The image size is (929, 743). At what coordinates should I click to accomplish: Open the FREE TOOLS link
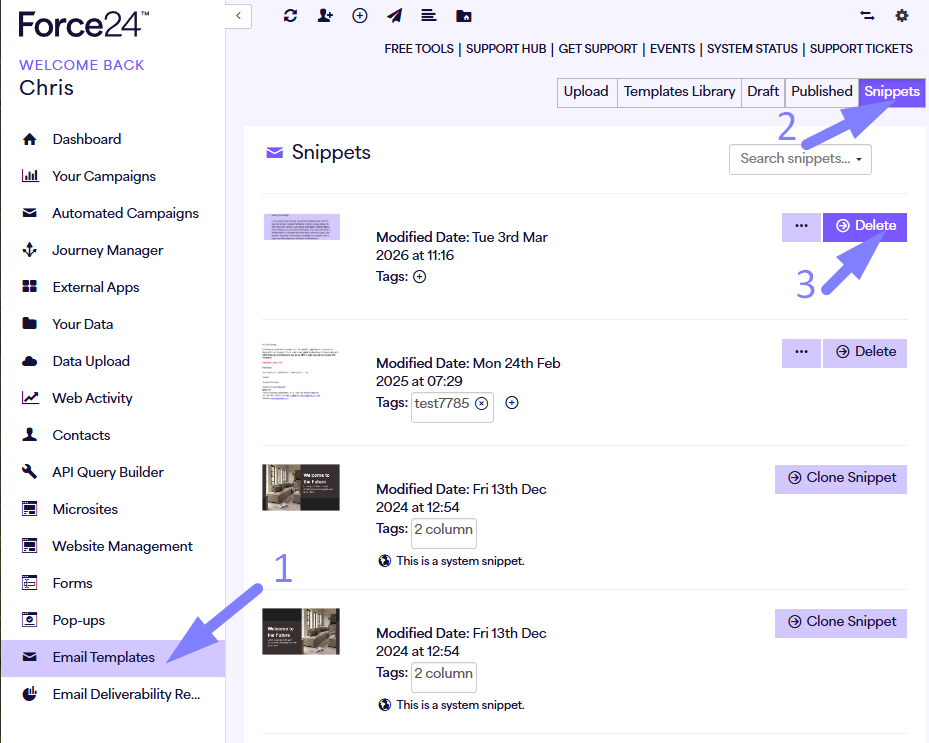(419, 49)
